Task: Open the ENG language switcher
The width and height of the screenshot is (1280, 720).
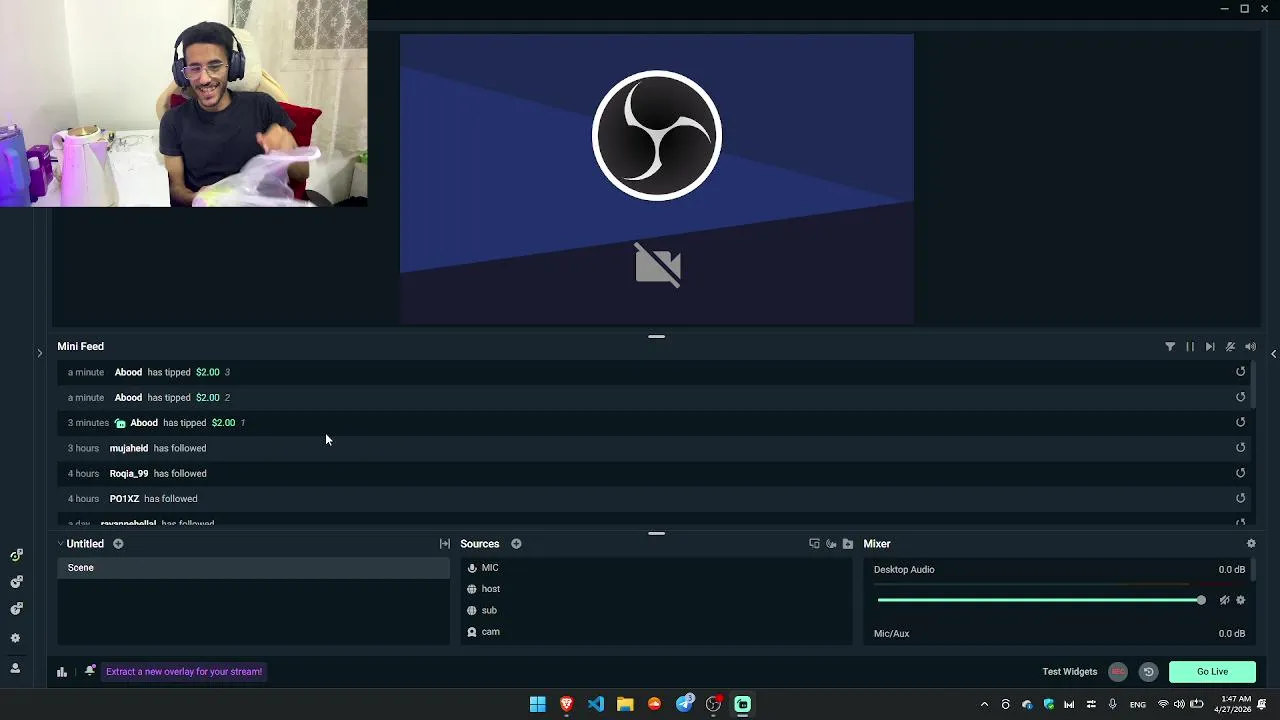Action: coord(1138,705)
